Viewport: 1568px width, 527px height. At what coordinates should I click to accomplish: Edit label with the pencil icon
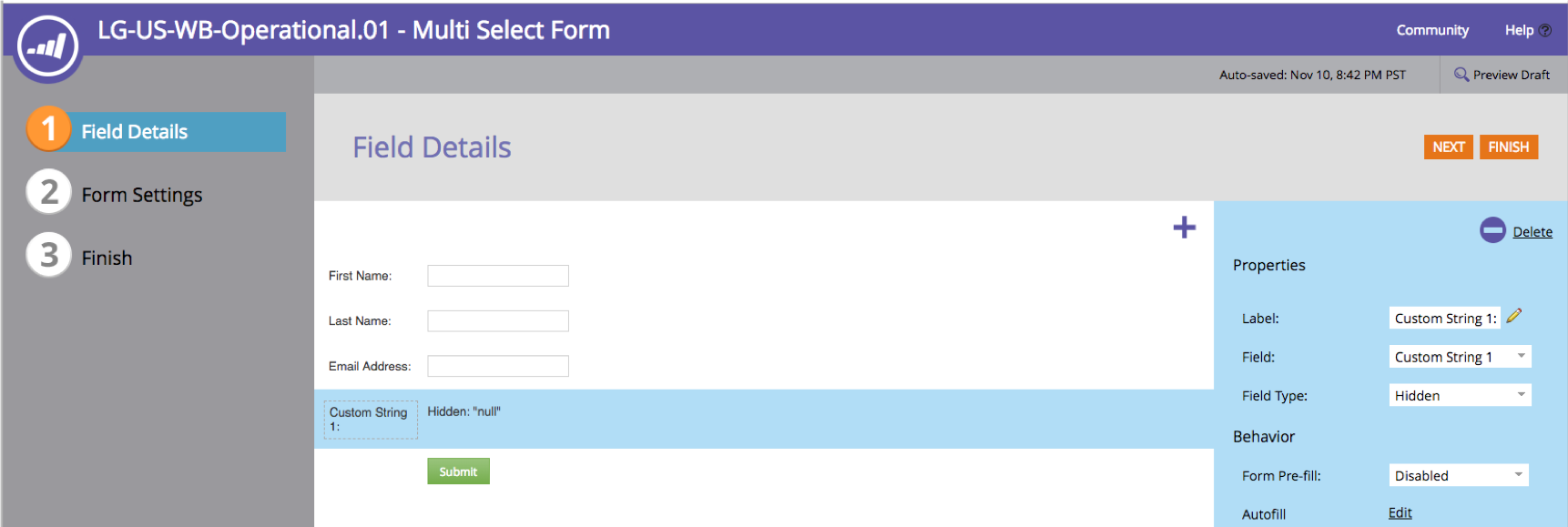click(1514, 316)
